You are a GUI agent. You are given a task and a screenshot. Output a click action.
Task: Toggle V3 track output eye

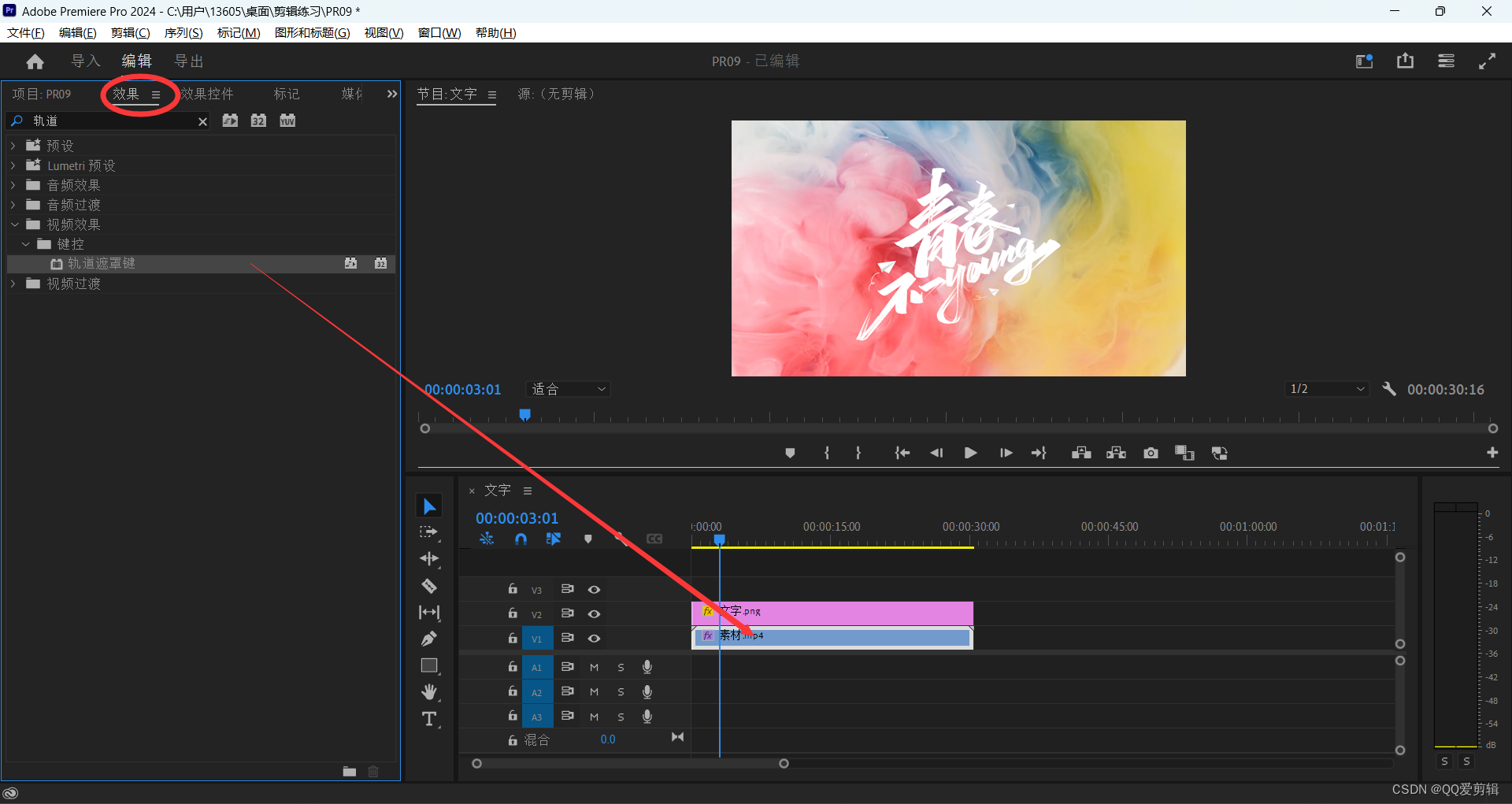tap(595, 589)
